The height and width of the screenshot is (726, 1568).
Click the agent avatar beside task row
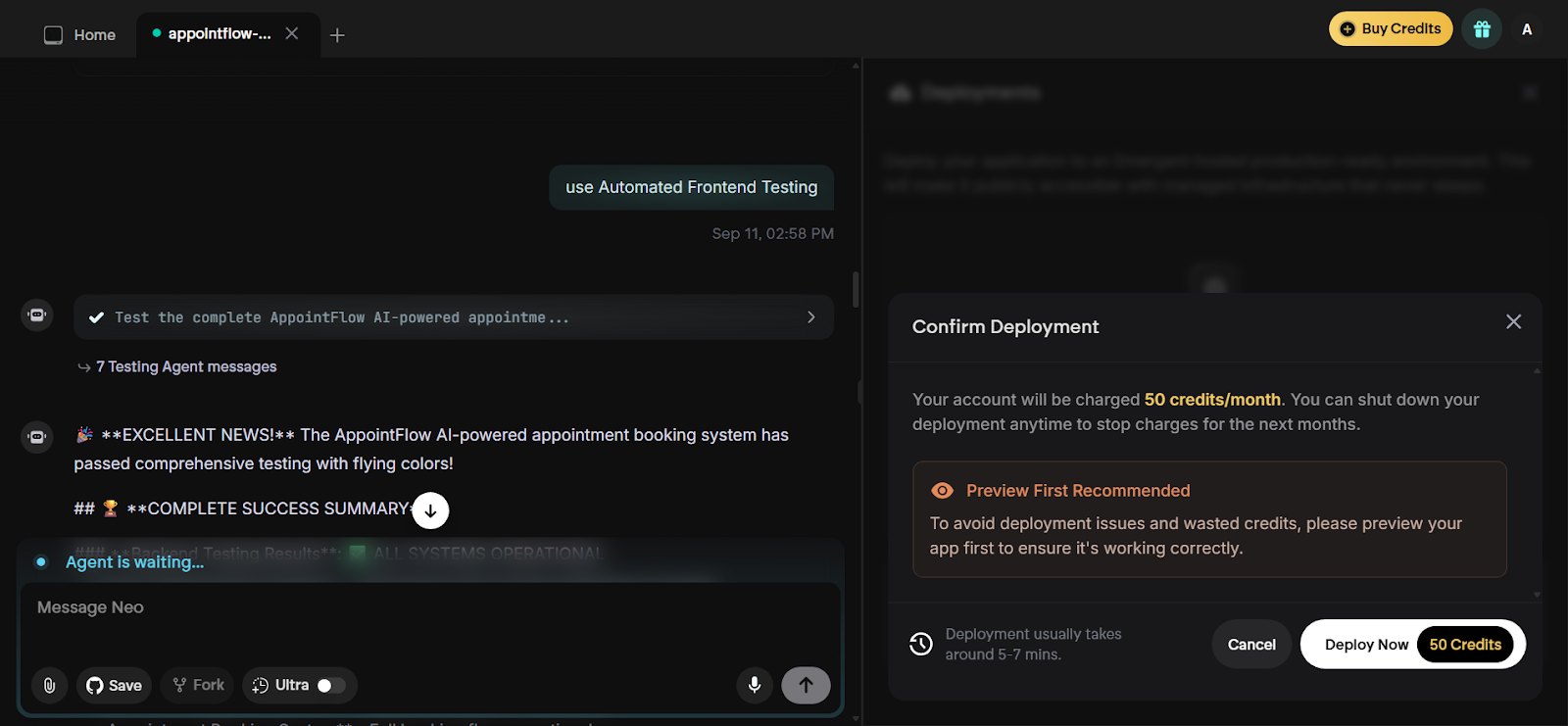37,315
